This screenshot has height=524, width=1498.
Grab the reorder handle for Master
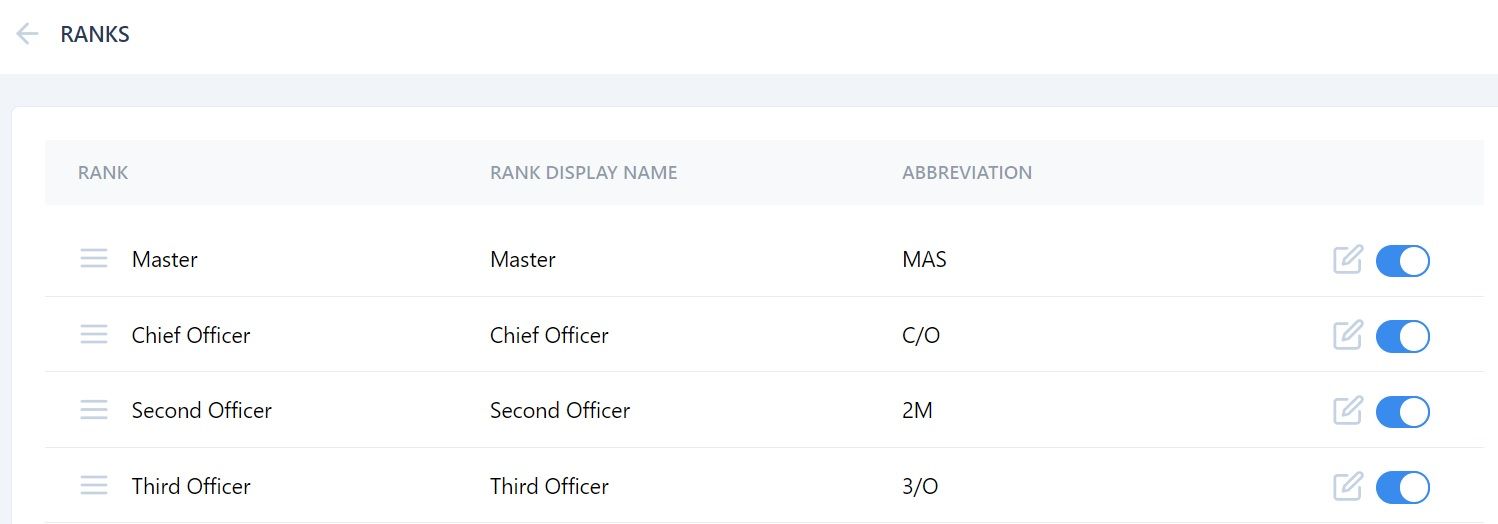94,260
